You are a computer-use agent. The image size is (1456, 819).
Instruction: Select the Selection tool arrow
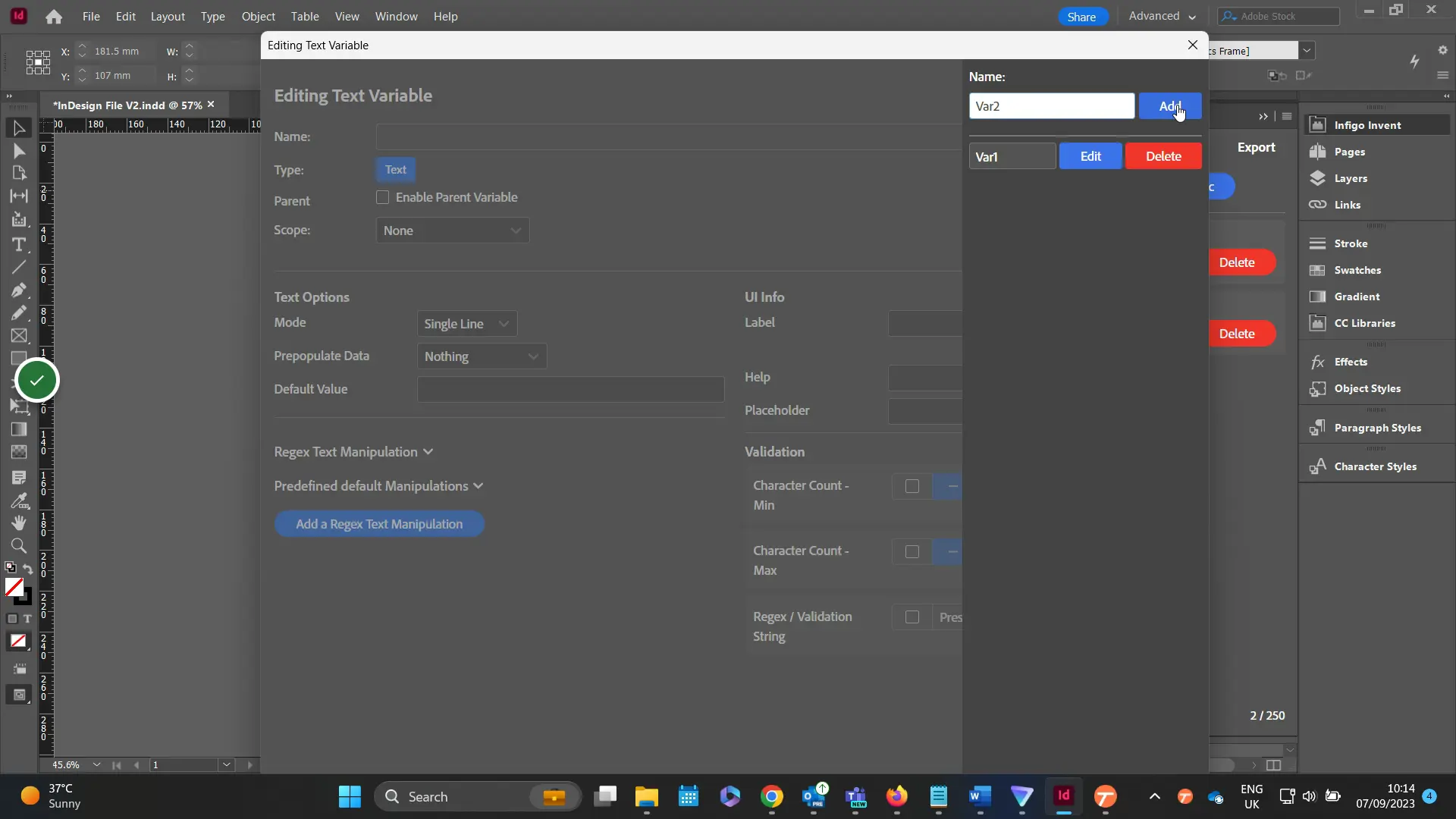[19, 128]
